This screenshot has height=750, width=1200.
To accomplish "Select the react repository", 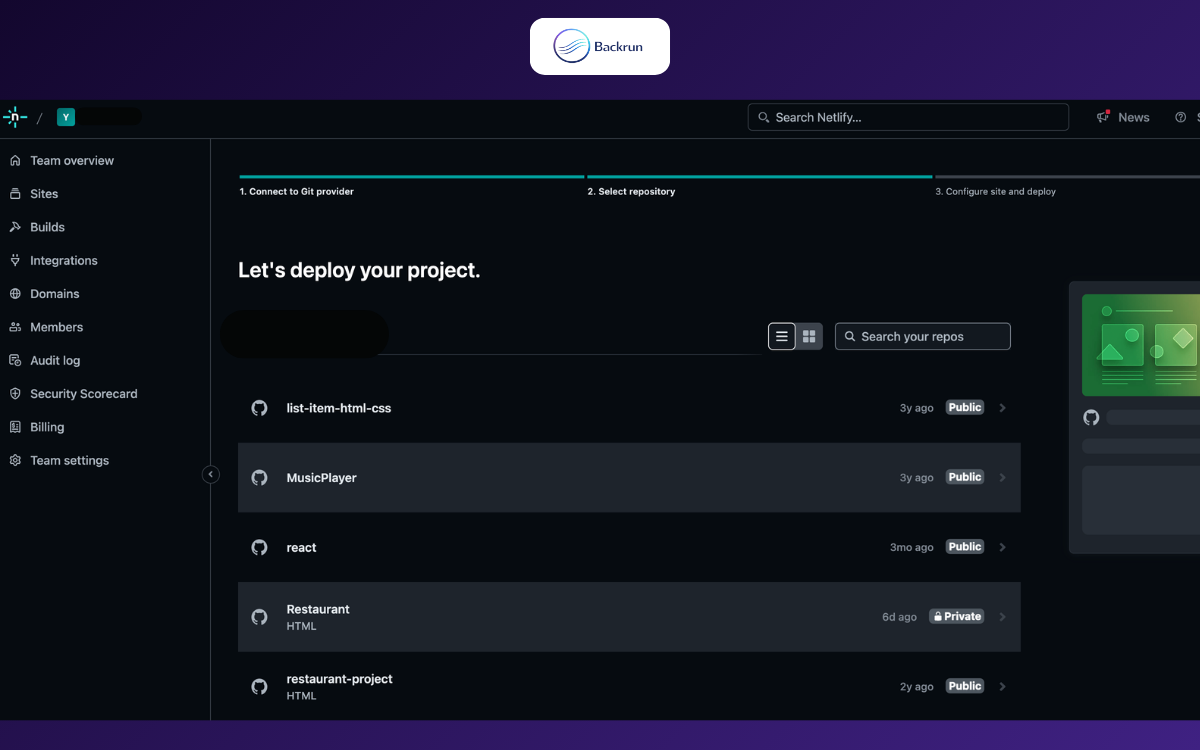I will (x=301, y=547).
